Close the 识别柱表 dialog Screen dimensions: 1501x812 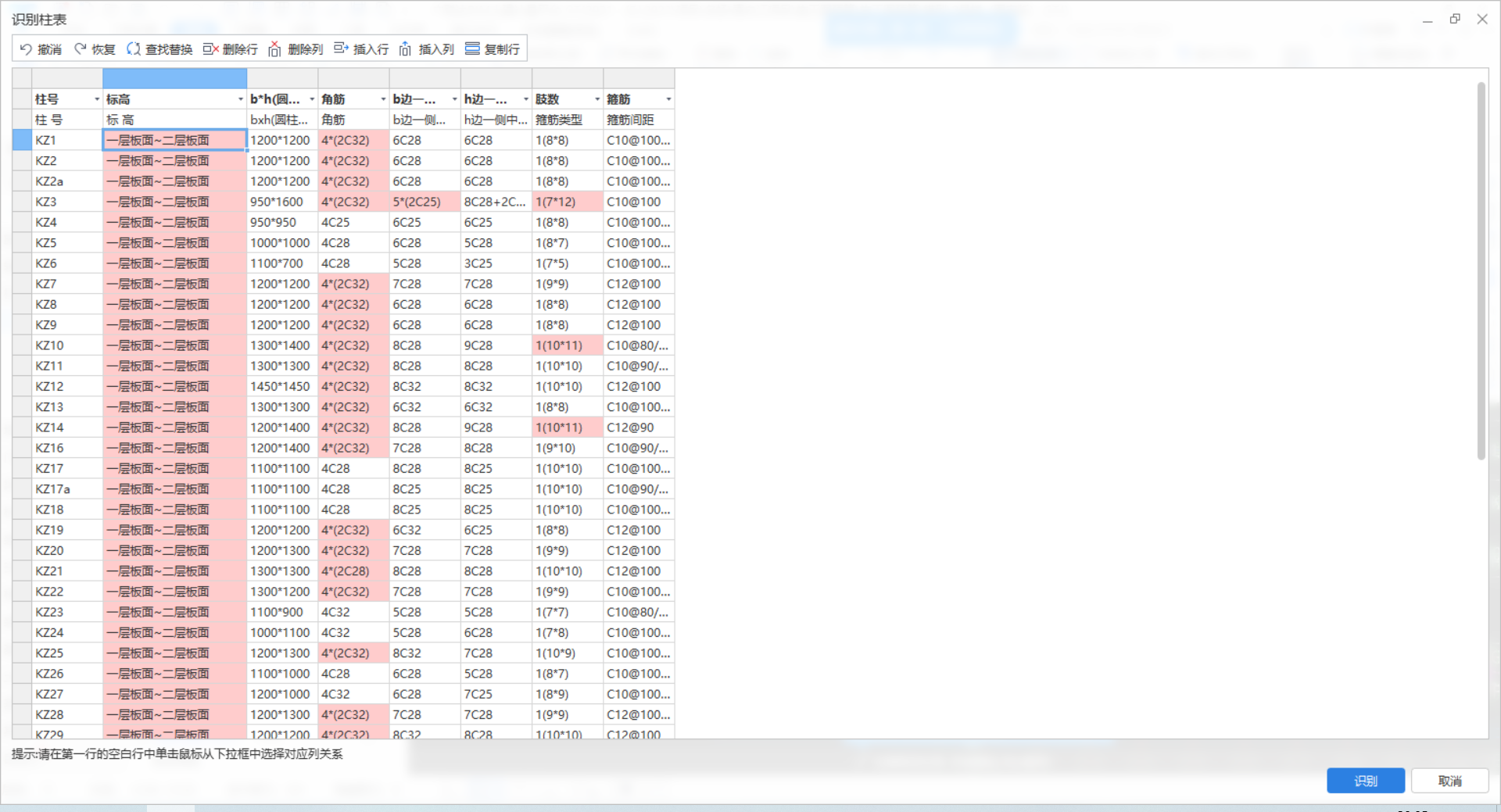(1482, 19)
